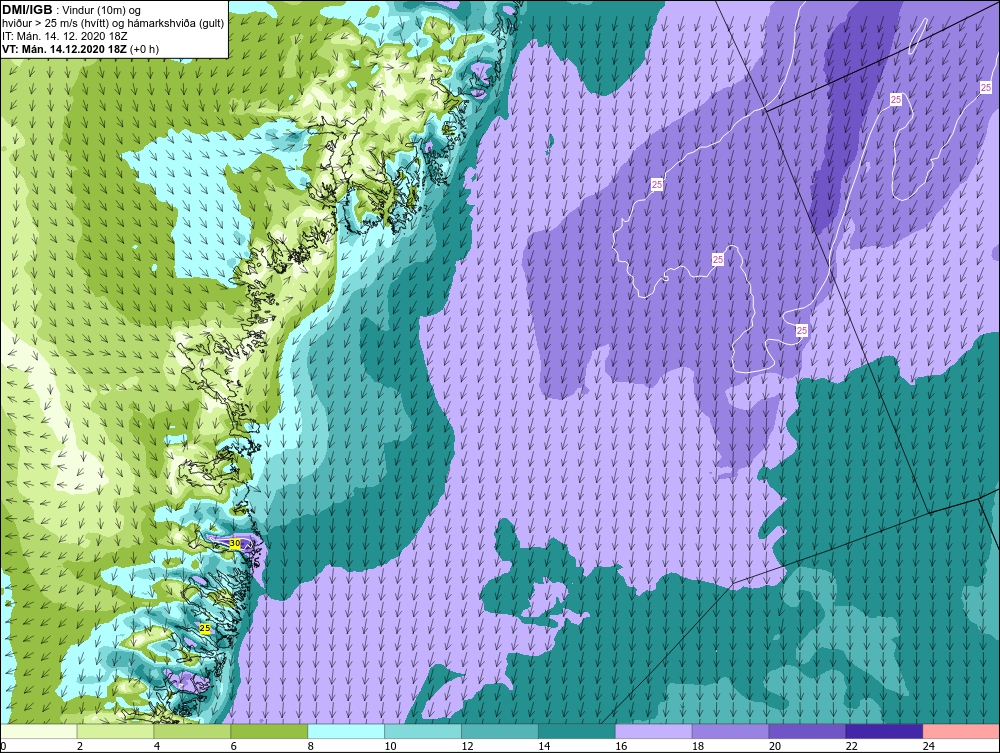Click the yellow "30" gust label on the coast
Viewport: 1000px width, 753px height.
pyautogui.click(x=235, y=543)
